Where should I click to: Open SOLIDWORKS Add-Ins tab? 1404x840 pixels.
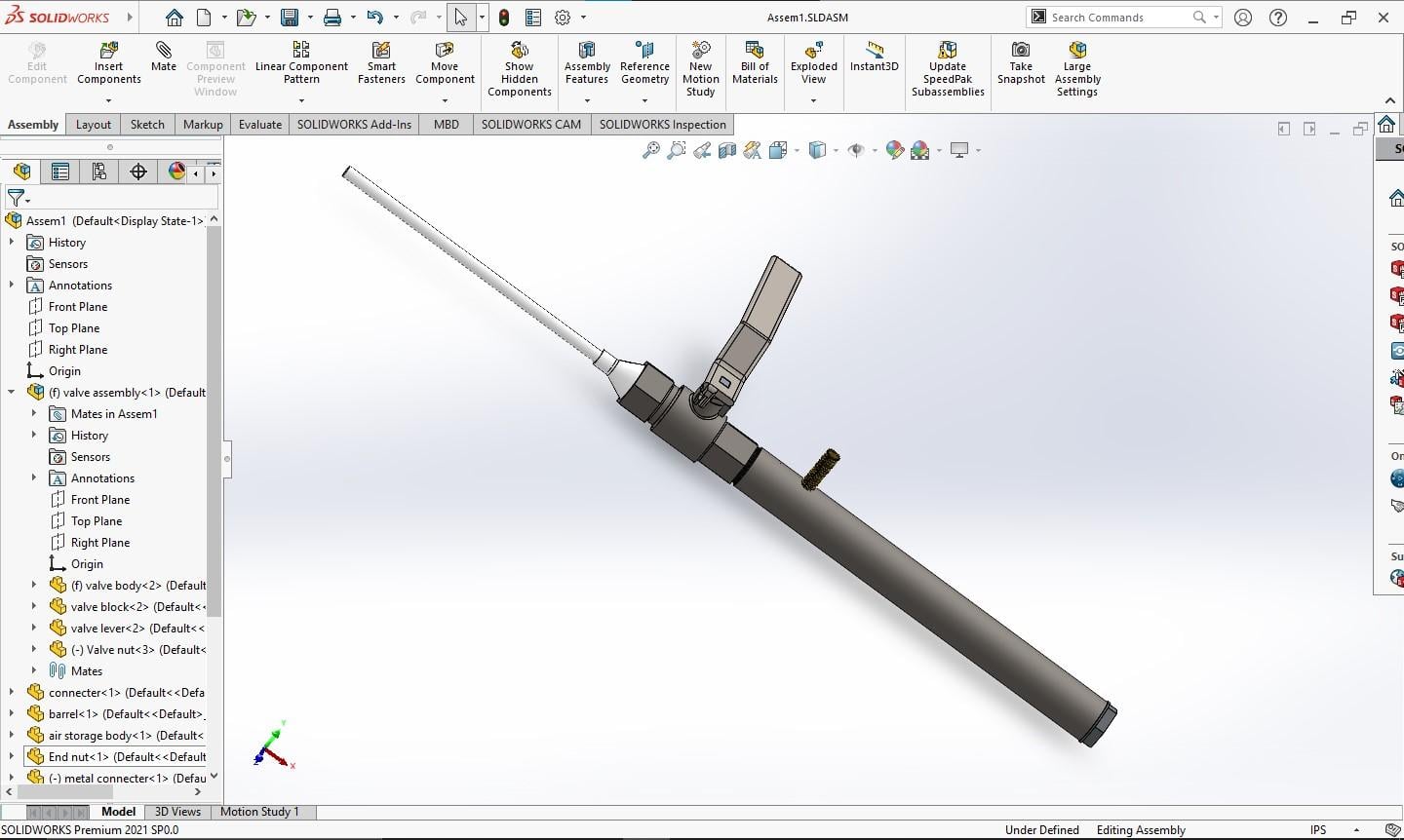[x=354, y=125]
